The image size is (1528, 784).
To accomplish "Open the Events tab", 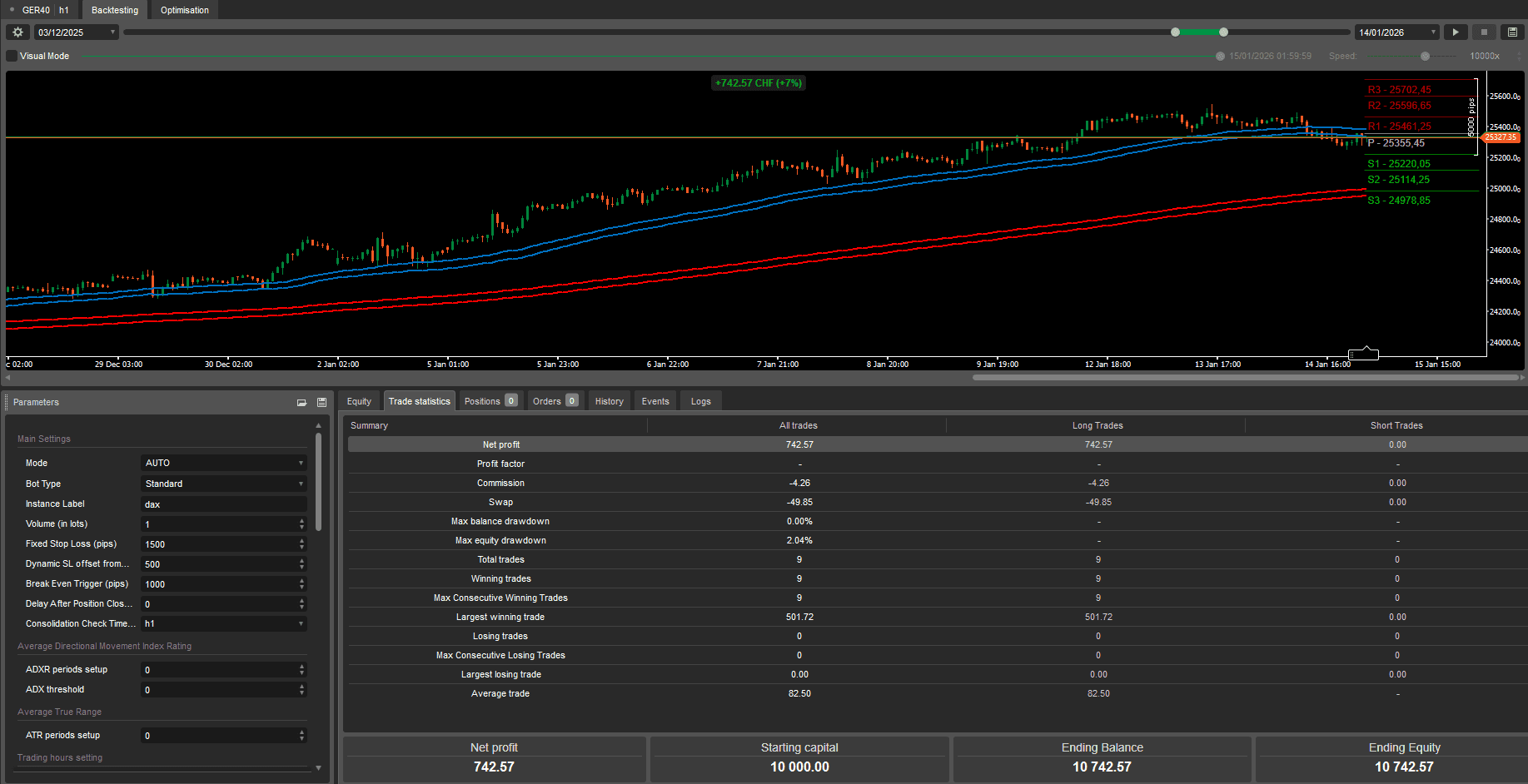I will point(655,401).
